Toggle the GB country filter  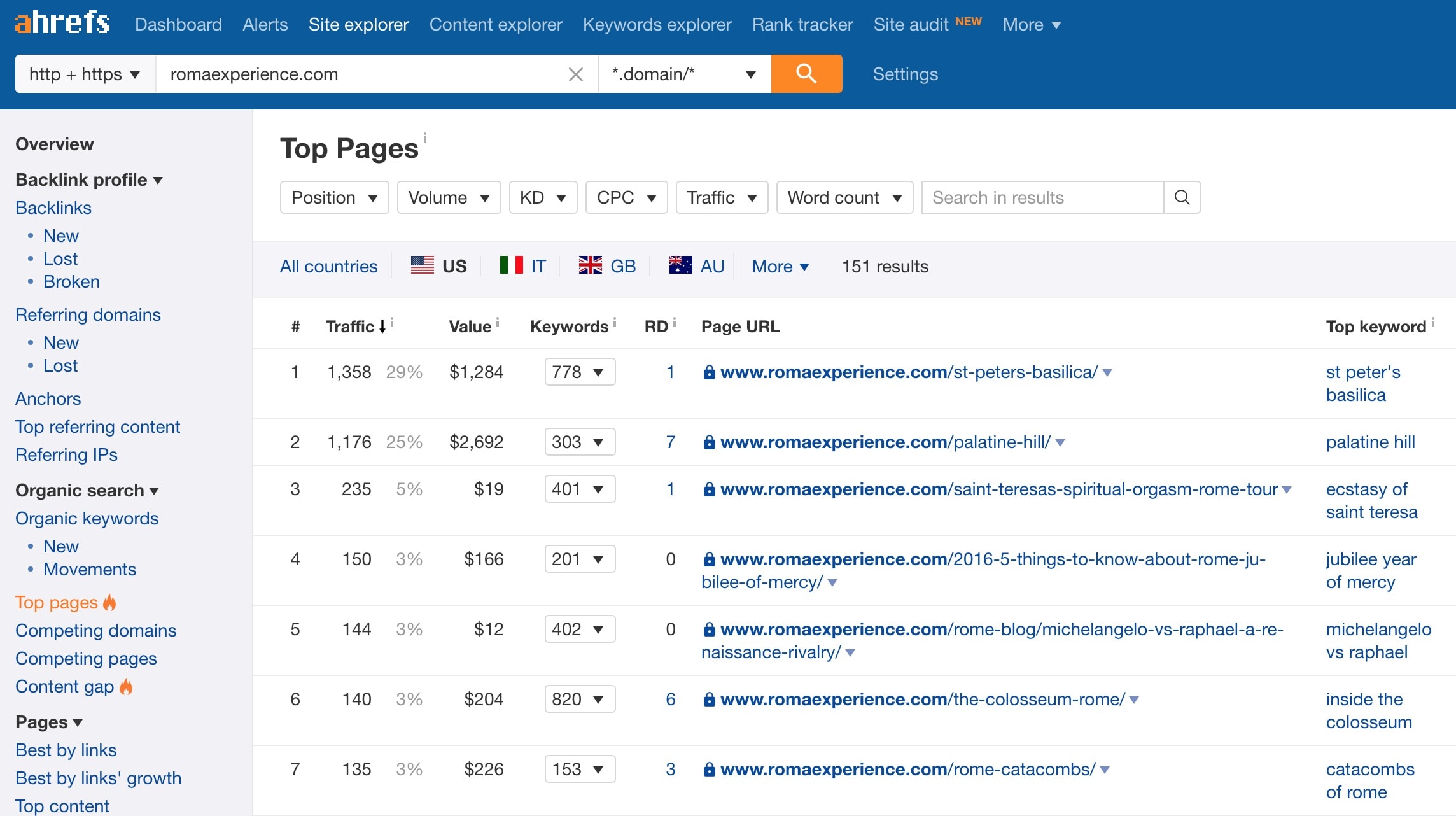coord(606,266)
